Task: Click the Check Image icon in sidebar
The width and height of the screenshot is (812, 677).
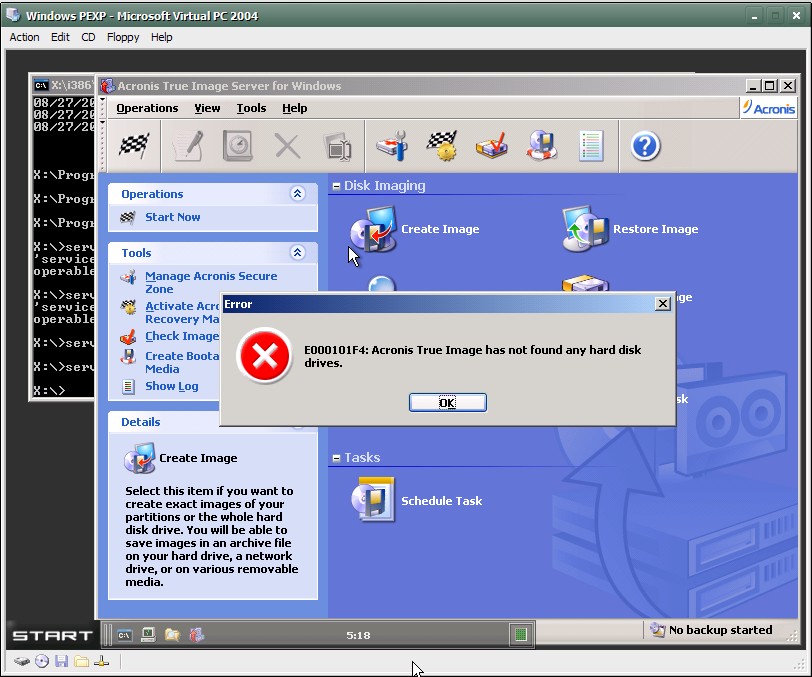Action: coord(128,337)
